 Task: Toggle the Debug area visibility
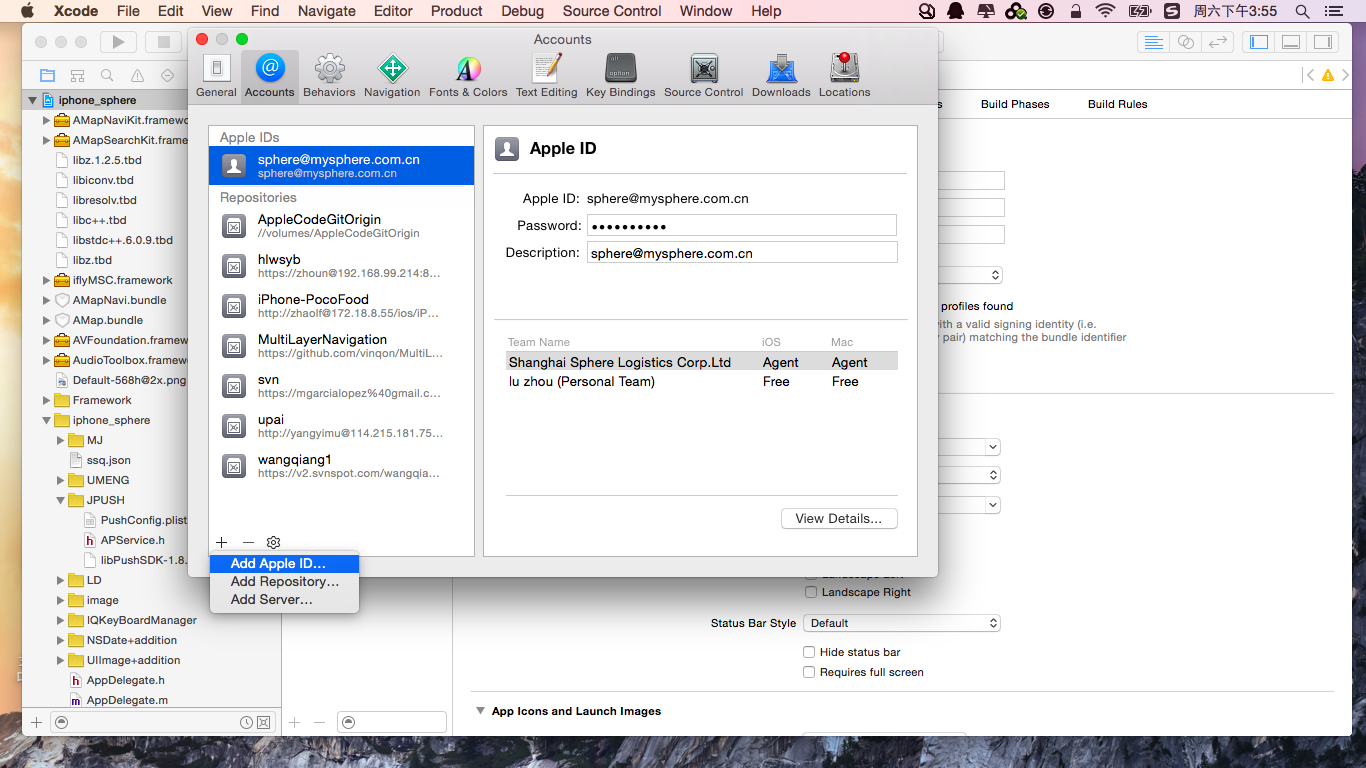pyautogui.click(x=1291, y=42)
